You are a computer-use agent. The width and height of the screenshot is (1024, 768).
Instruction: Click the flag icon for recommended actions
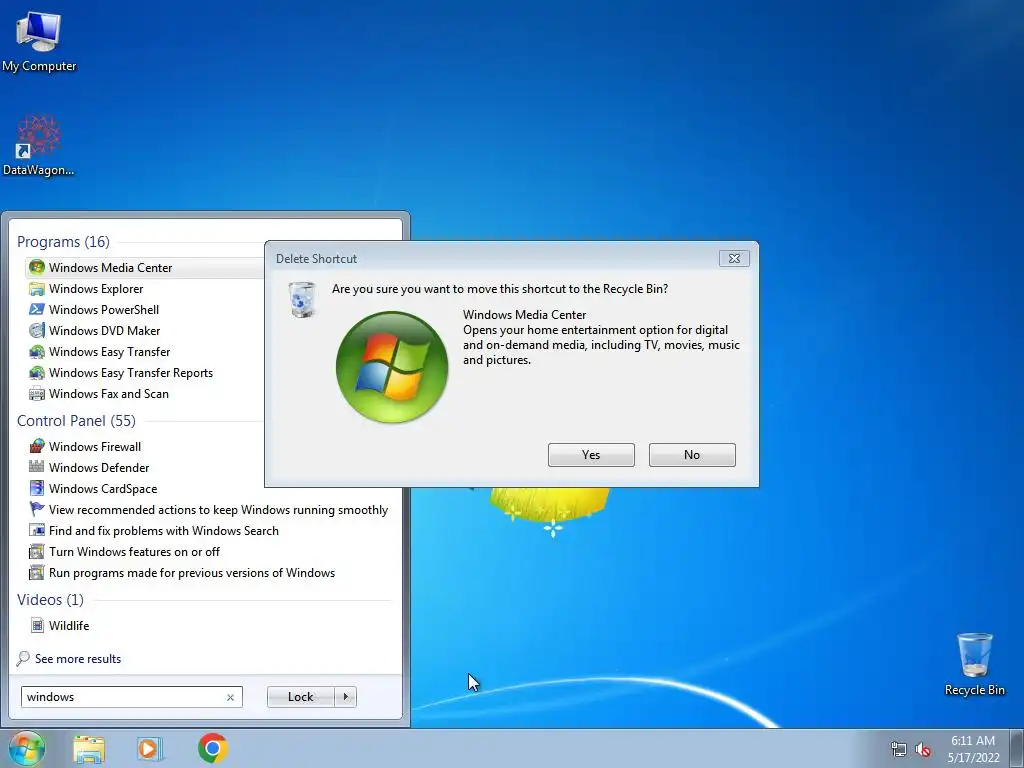pyautogui.click(x=37, y=509)
